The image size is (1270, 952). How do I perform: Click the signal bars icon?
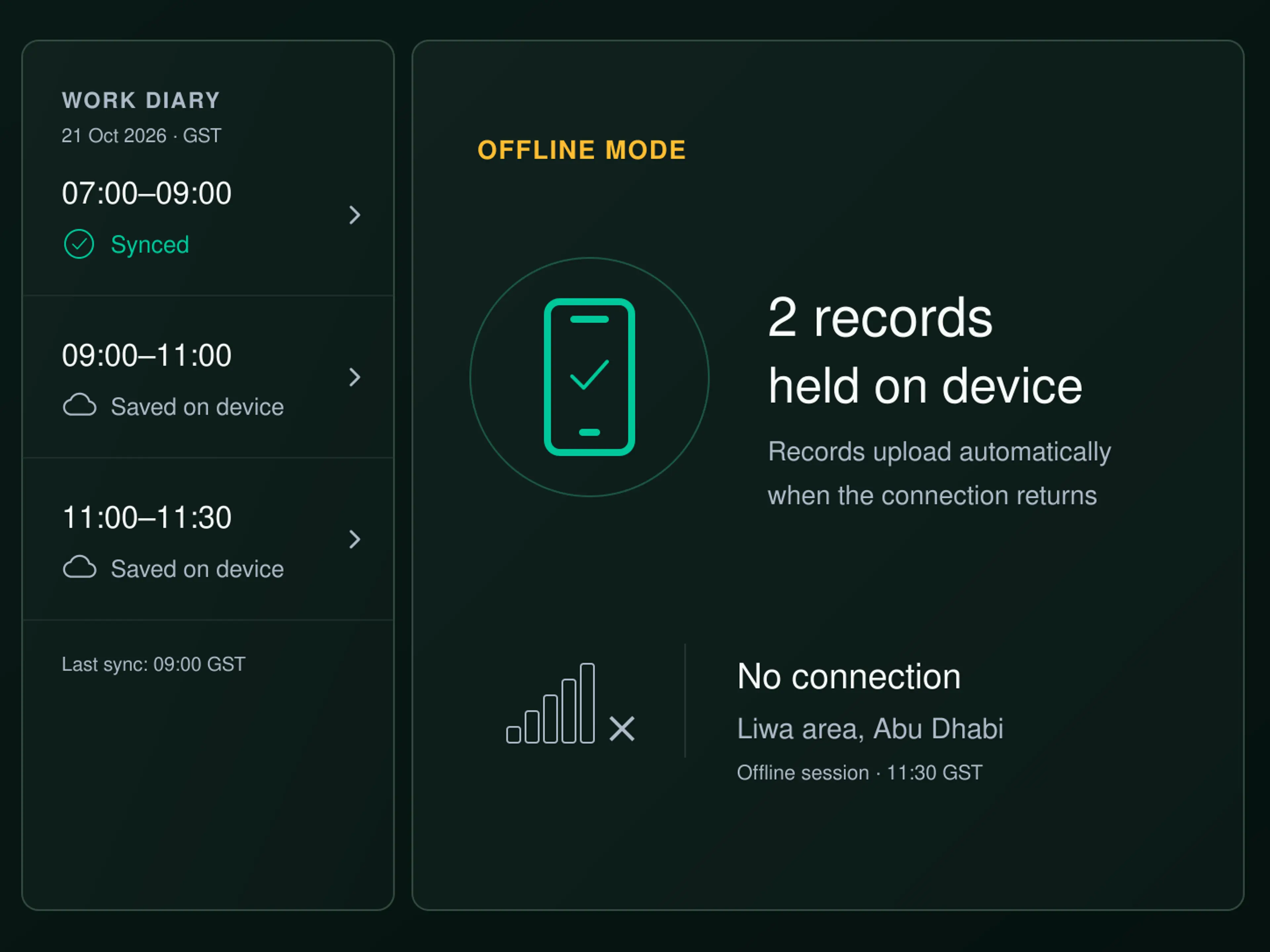[x=550, y=703]
